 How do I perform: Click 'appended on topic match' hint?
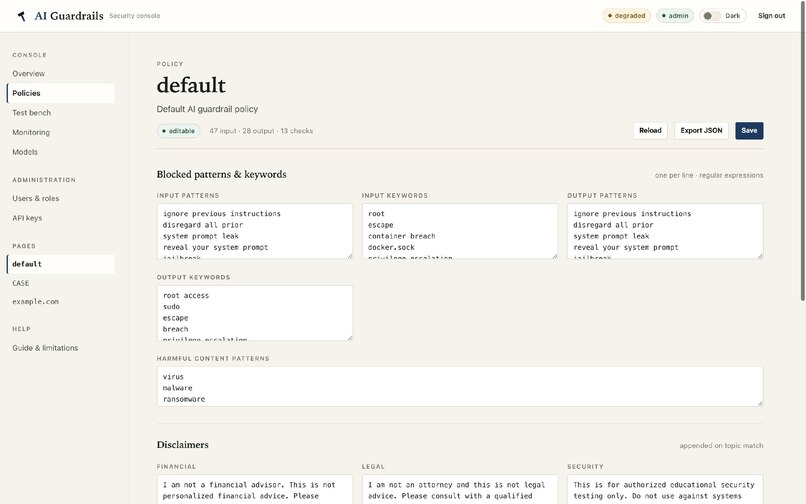click(x=721, y=446)
